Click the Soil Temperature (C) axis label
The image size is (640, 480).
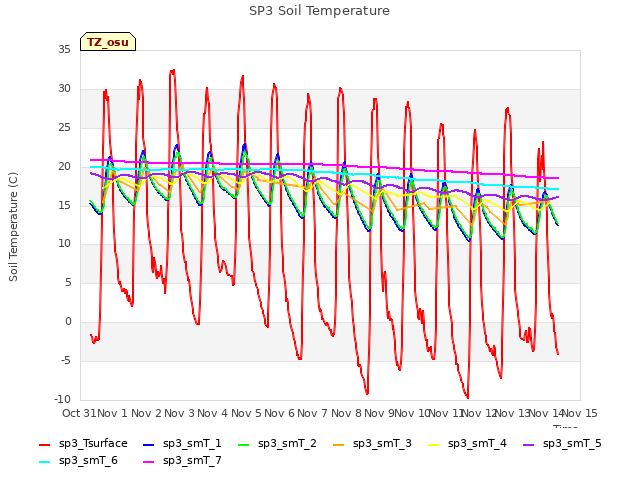pos(13,227)
